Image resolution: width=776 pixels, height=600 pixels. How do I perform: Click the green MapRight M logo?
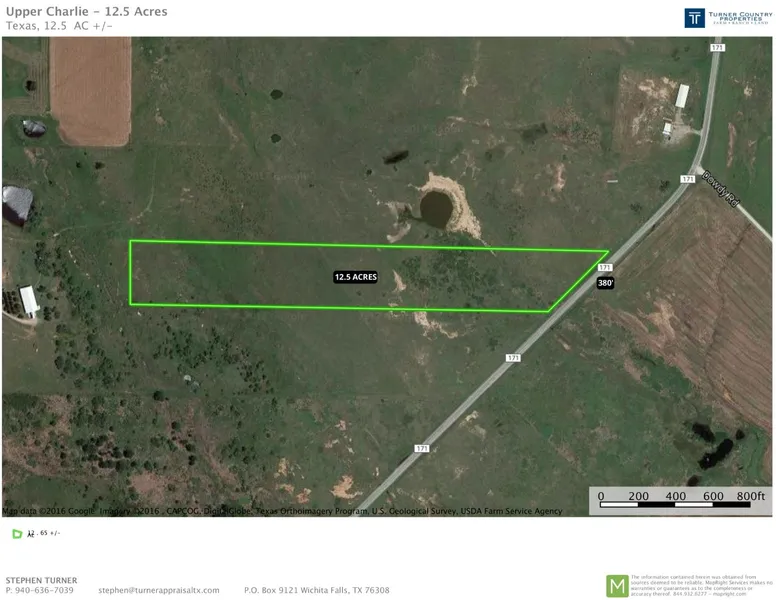coord(617,585)
